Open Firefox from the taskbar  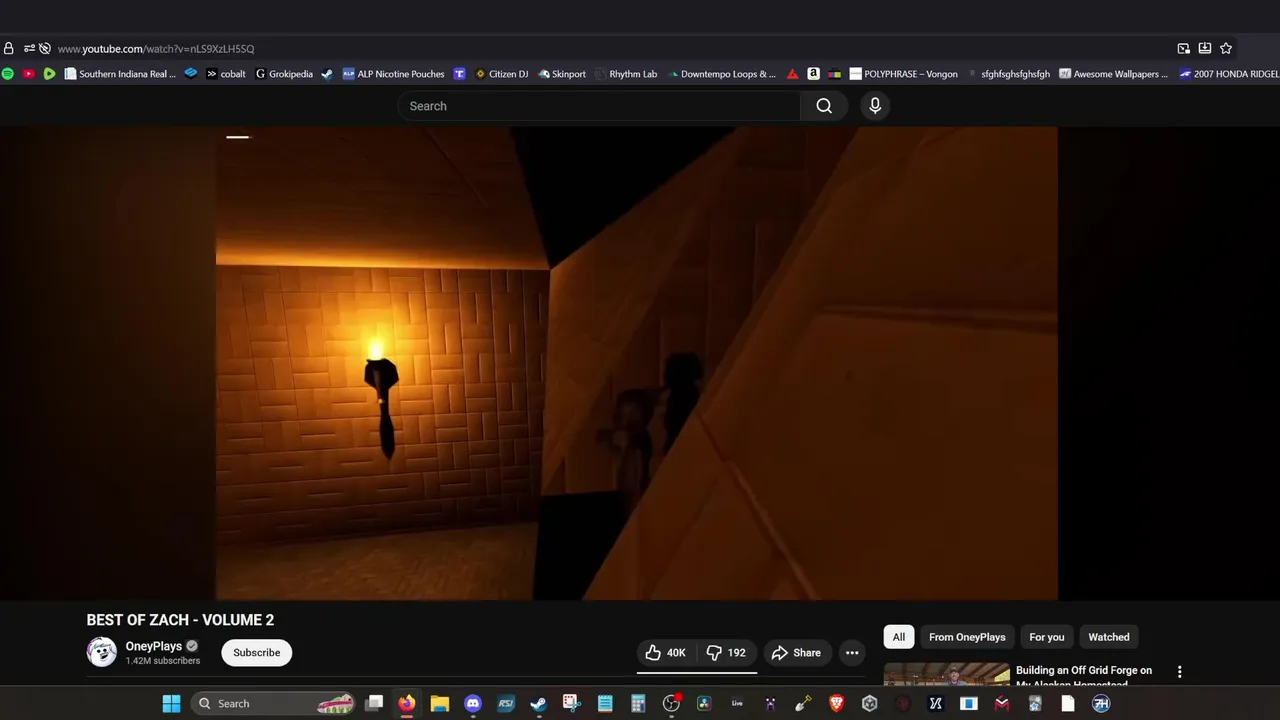(x=406, y=704)
